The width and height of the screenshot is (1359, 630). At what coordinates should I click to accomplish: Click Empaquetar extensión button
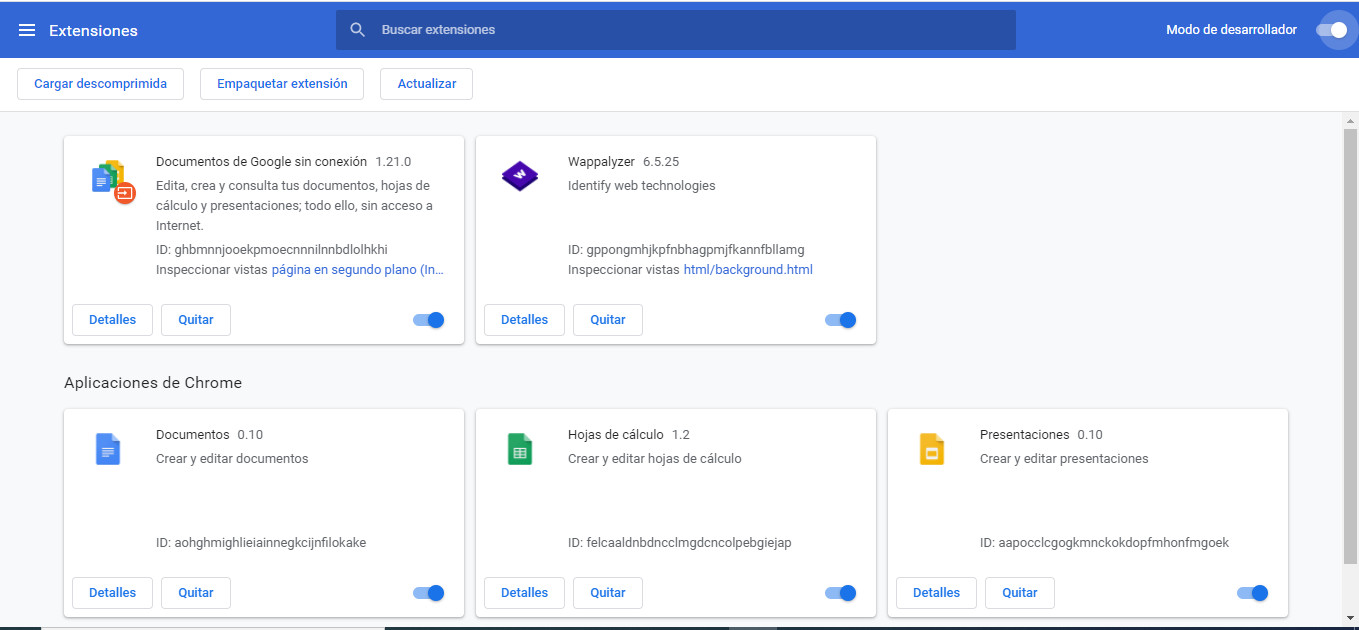coord(282,84)
